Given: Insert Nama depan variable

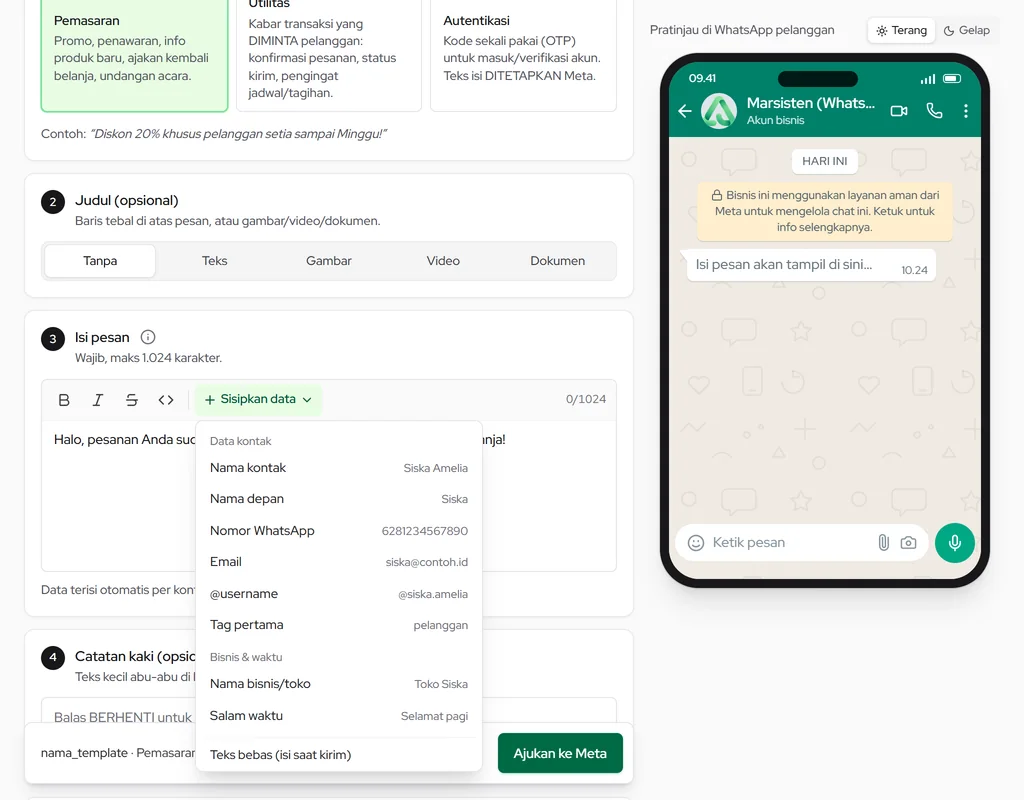Looking at the screenshot, I should pos(339,499).
